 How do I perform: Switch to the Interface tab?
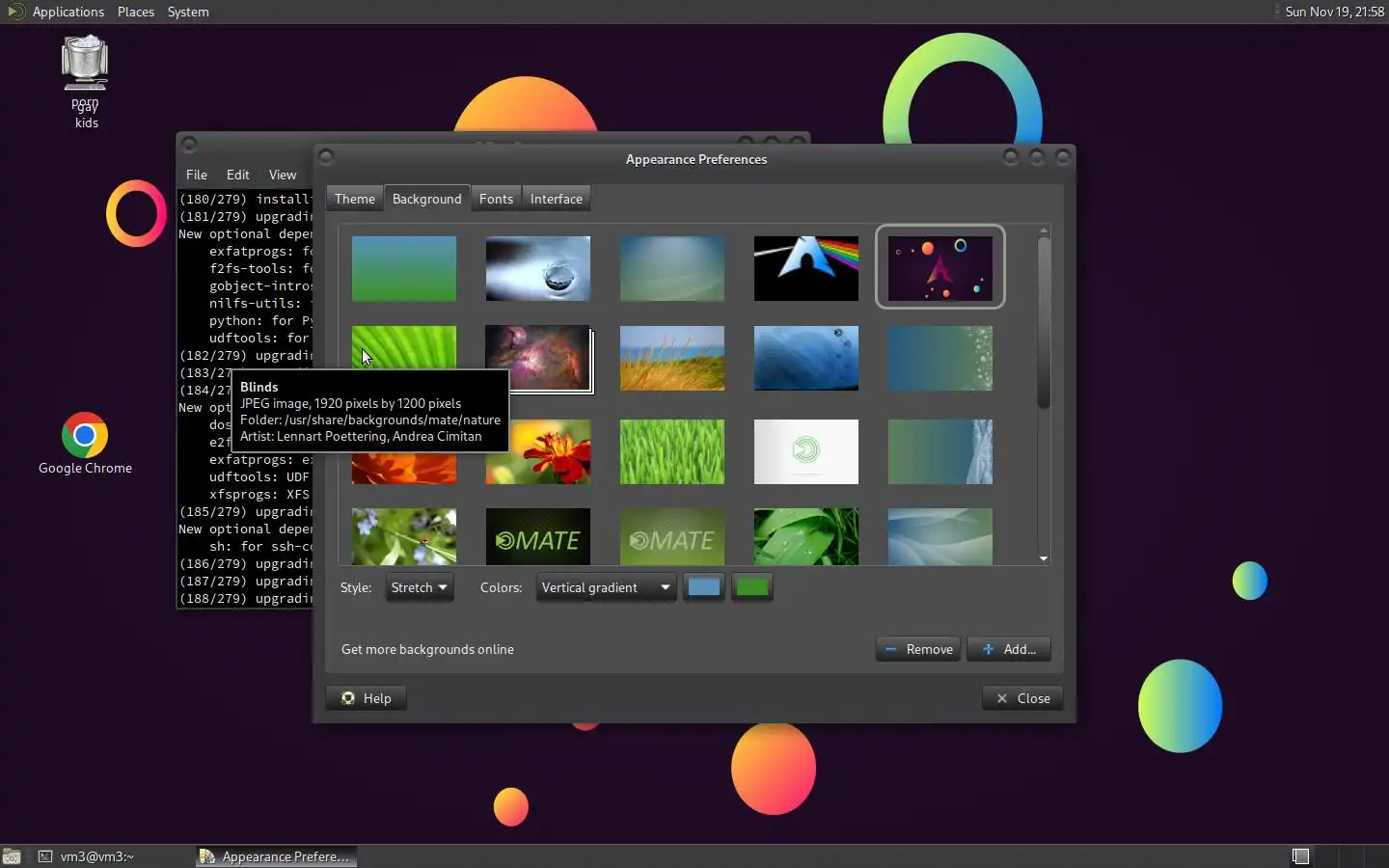coord(557,199)
